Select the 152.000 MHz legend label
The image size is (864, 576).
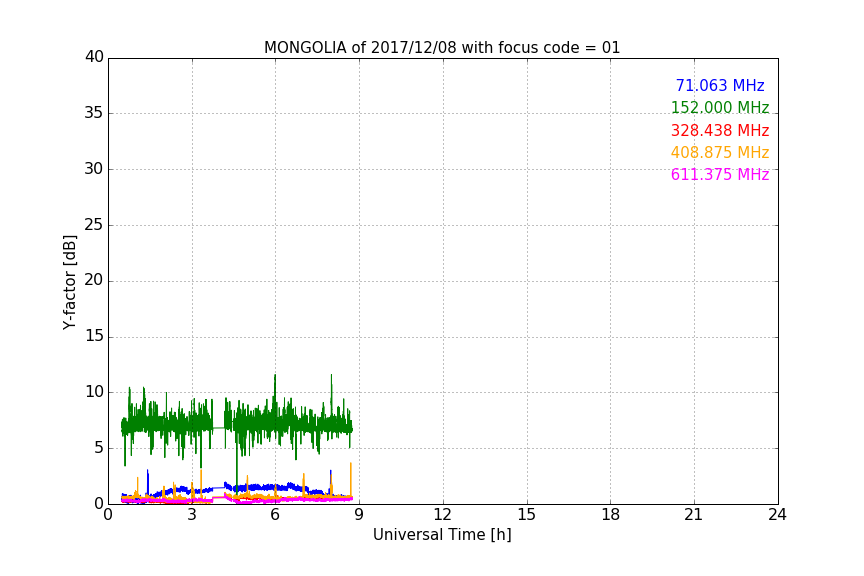click(720, 107)
